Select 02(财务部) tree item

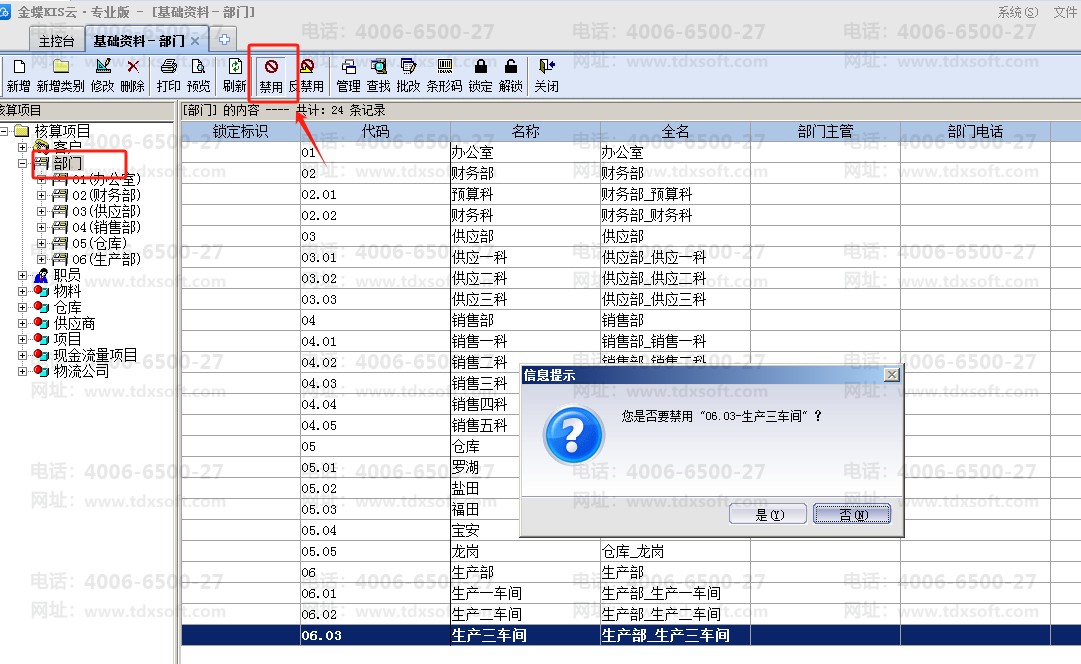pyautogui.click(x=106, y=195)
